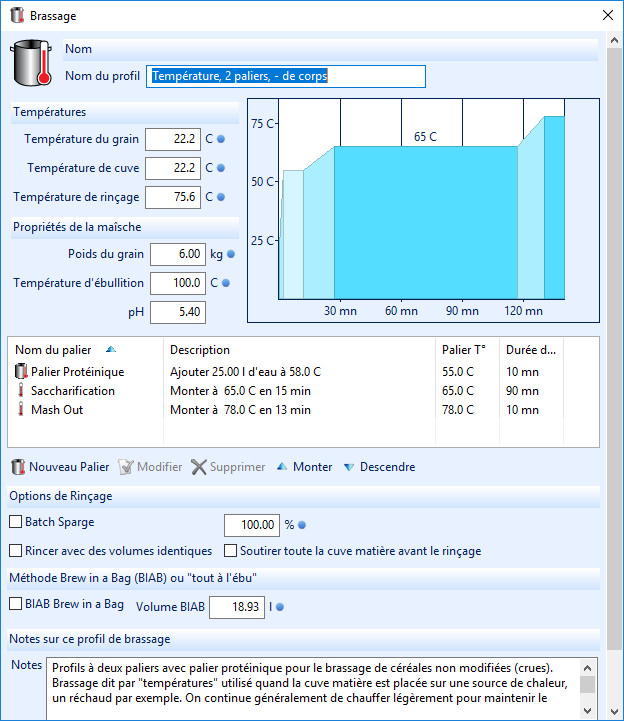Click the Nom du profil text field
Image resolution: width=624 pixels, height=721 pixels.
click(286, 76)
